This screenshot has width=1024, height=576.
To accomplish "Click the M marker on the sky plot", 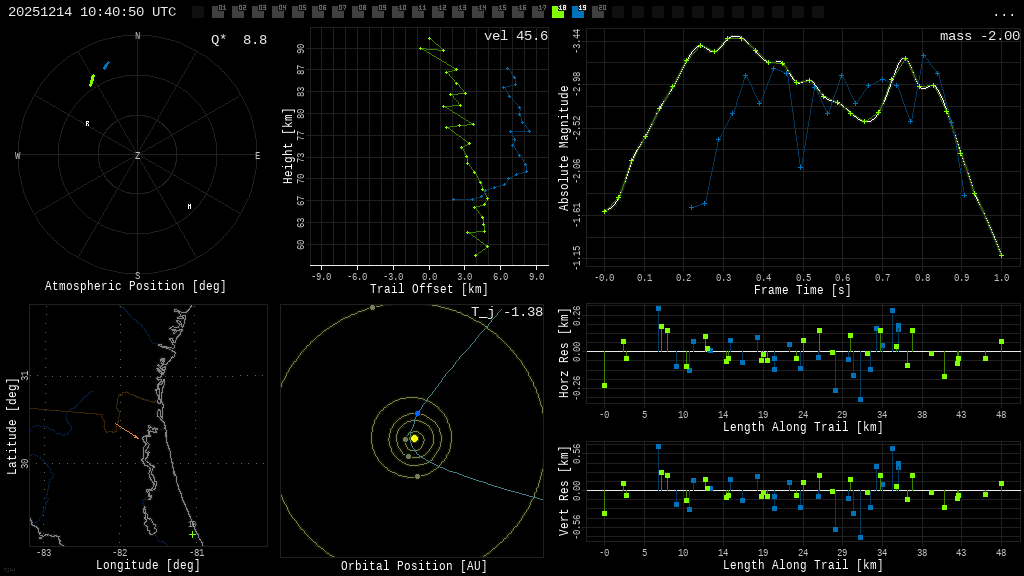I will pos(189,207).
